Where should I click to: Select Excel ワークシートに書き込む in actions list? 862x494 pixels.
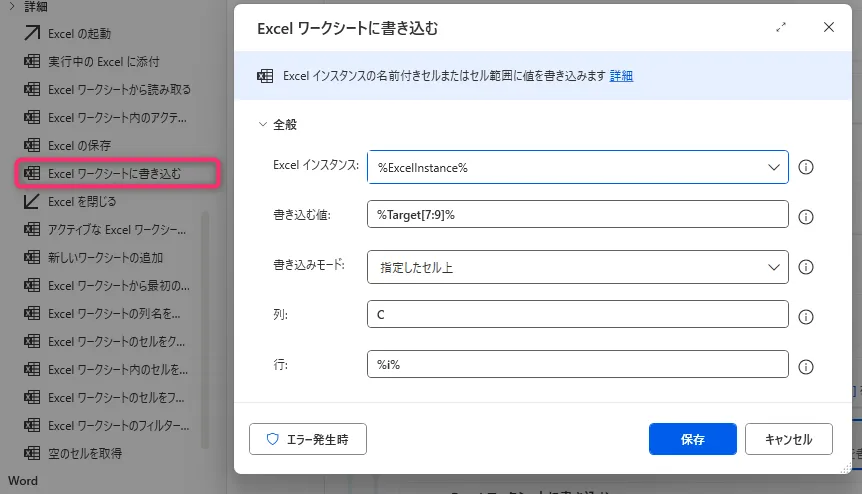click(115, 174)
